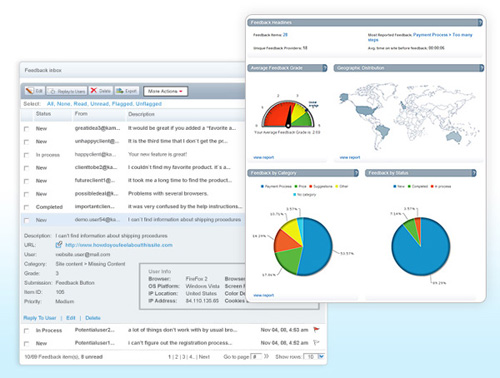Click the feedback grade gauge needle

(289, 116)
